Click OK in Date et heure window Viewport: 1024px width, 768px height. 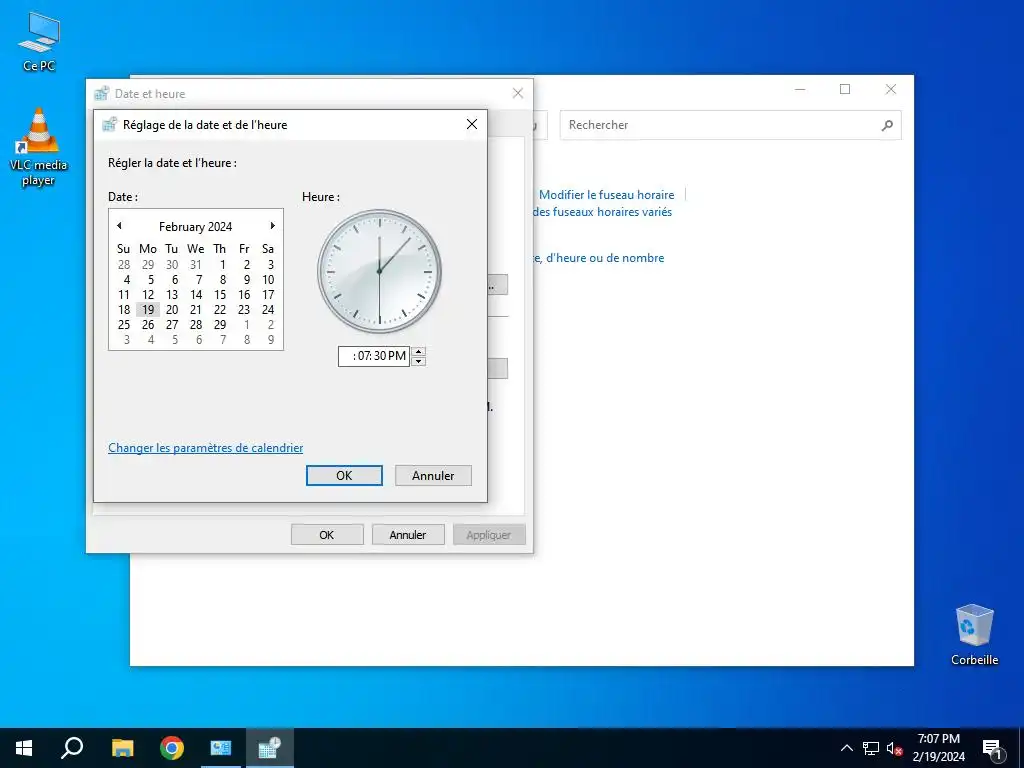tap(327, 535)
